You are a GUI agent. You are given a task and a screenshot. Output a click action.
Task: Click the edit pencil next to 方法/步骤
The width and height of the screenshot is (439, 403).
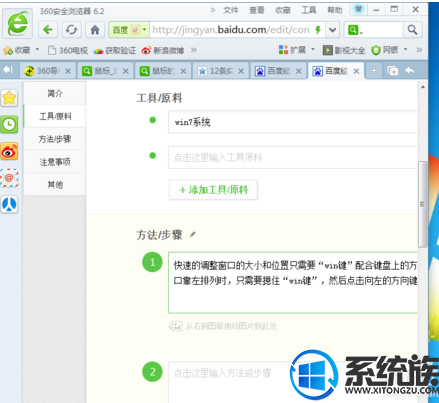tap(192, 235)
